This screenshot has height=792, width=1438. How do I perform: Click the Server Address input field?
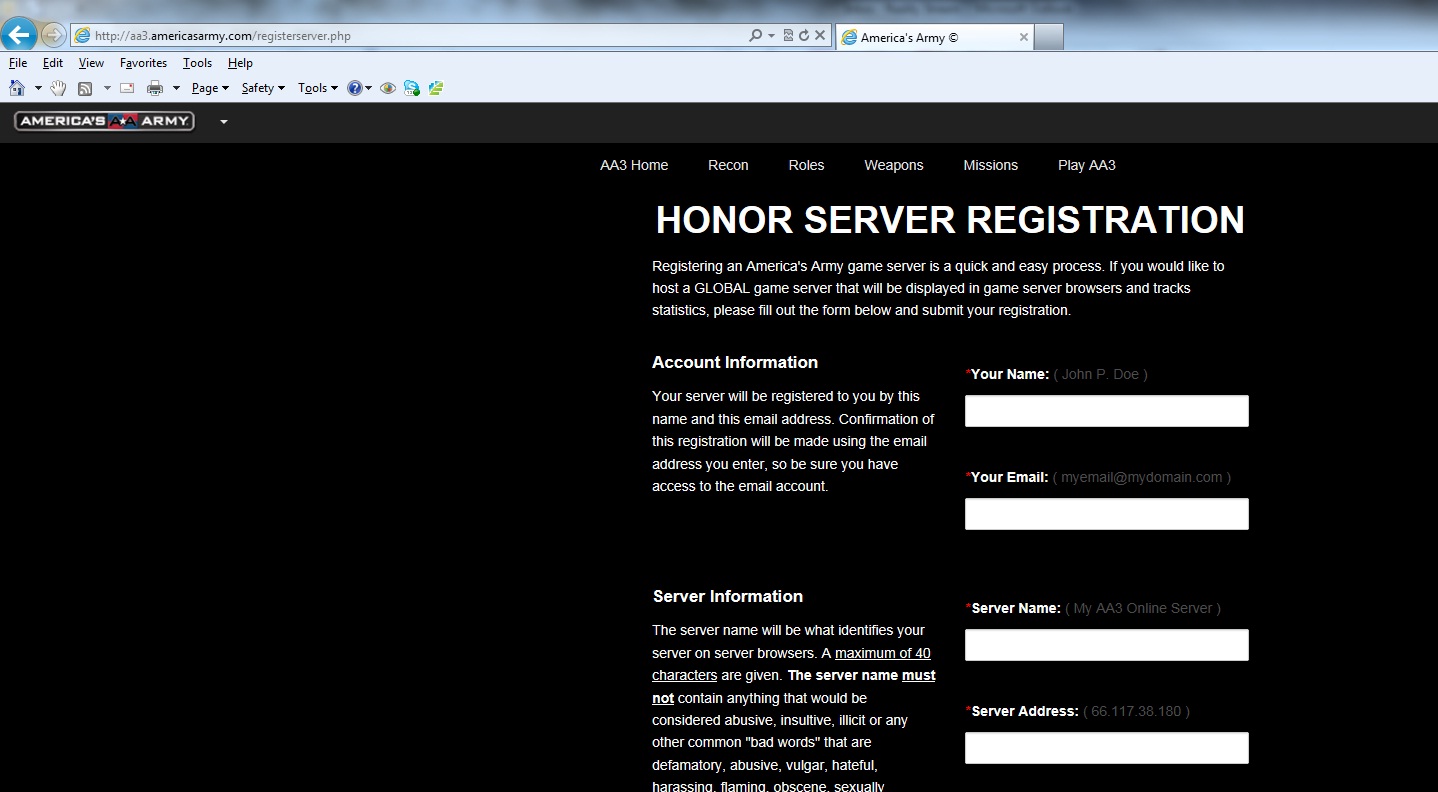(x=1107, y=748)
